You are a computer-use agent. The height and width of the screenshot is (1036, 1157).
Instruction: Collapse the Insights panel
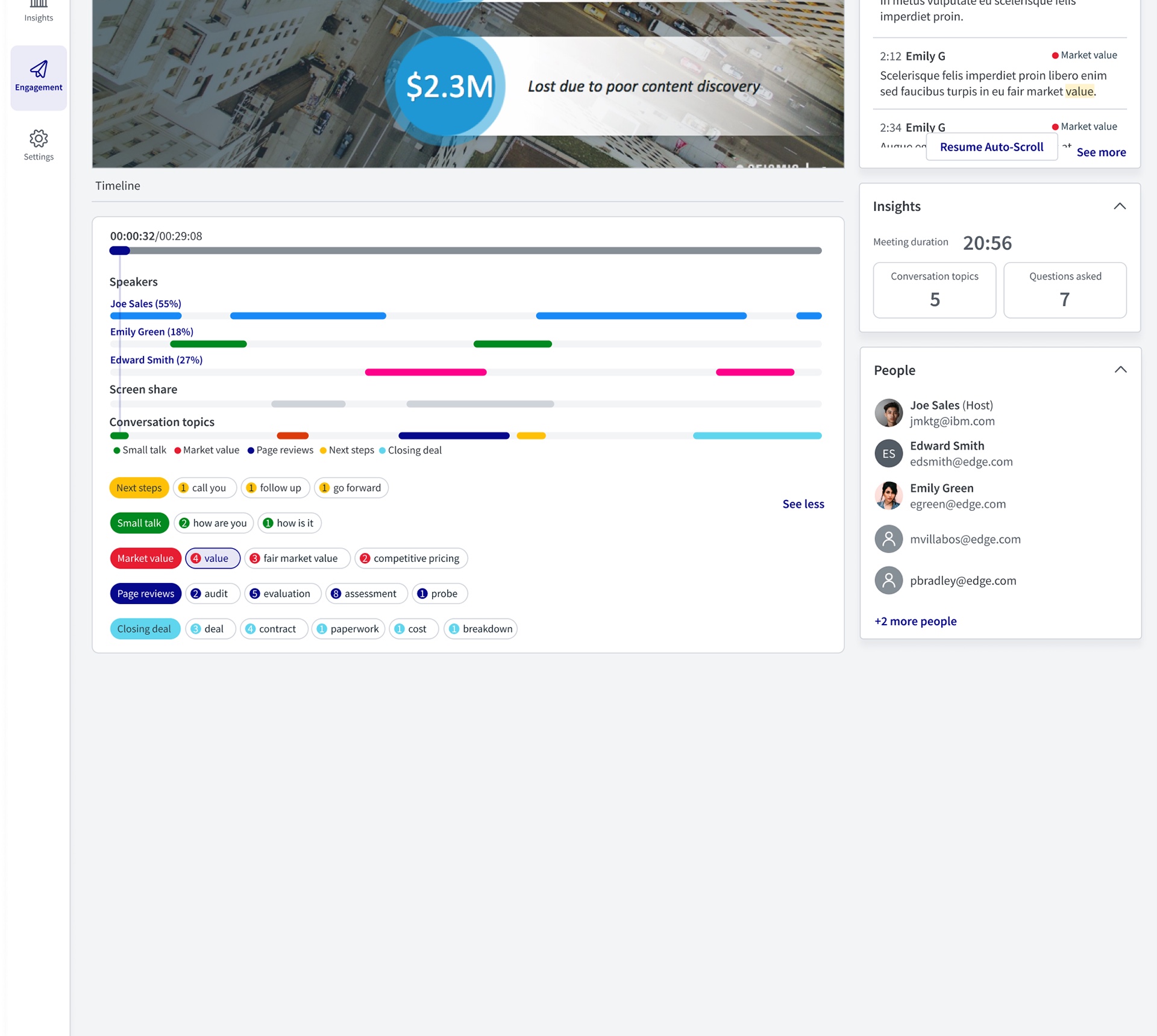[x=1119, y=206]
